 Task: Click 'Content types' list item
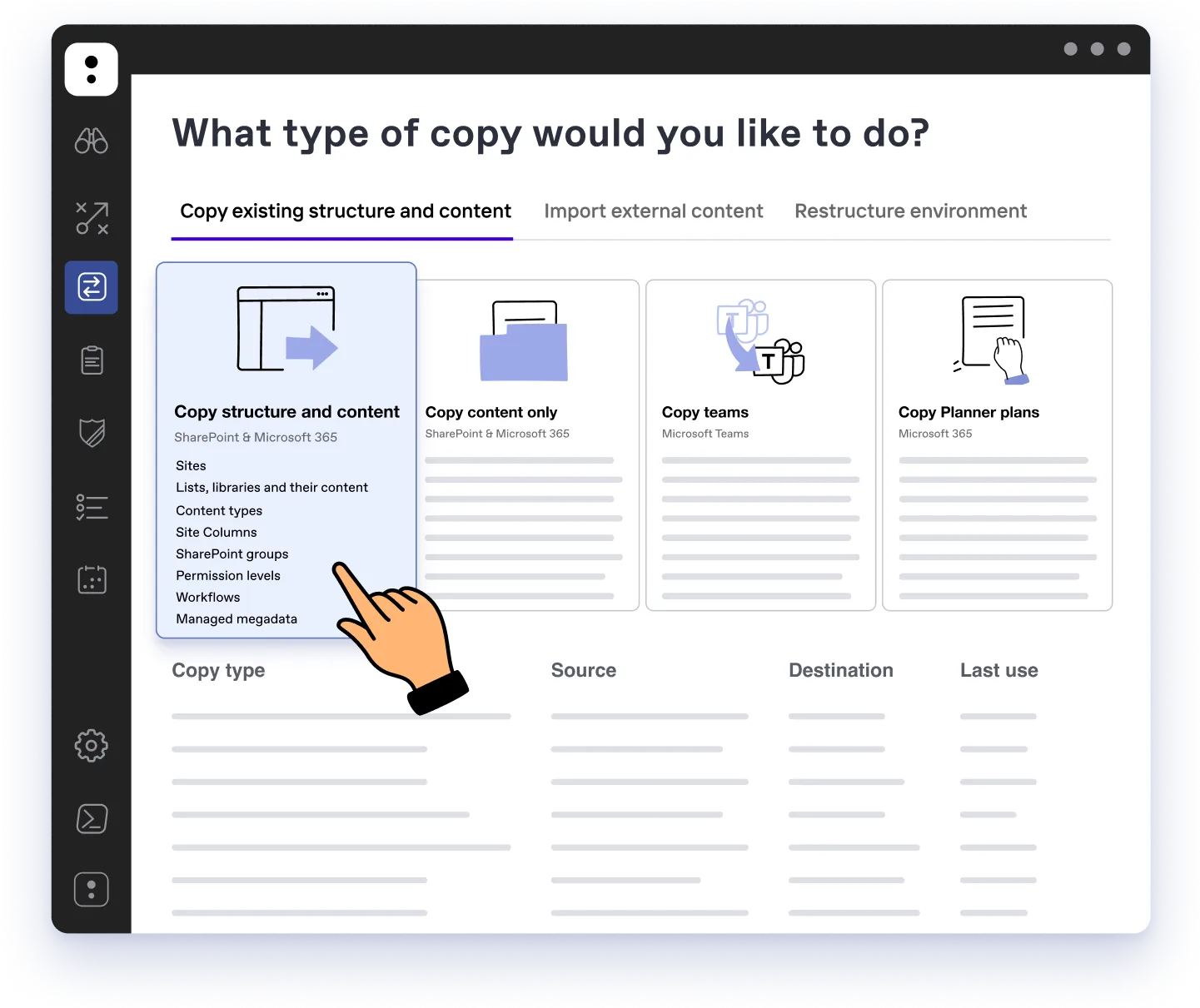(219, 510)
